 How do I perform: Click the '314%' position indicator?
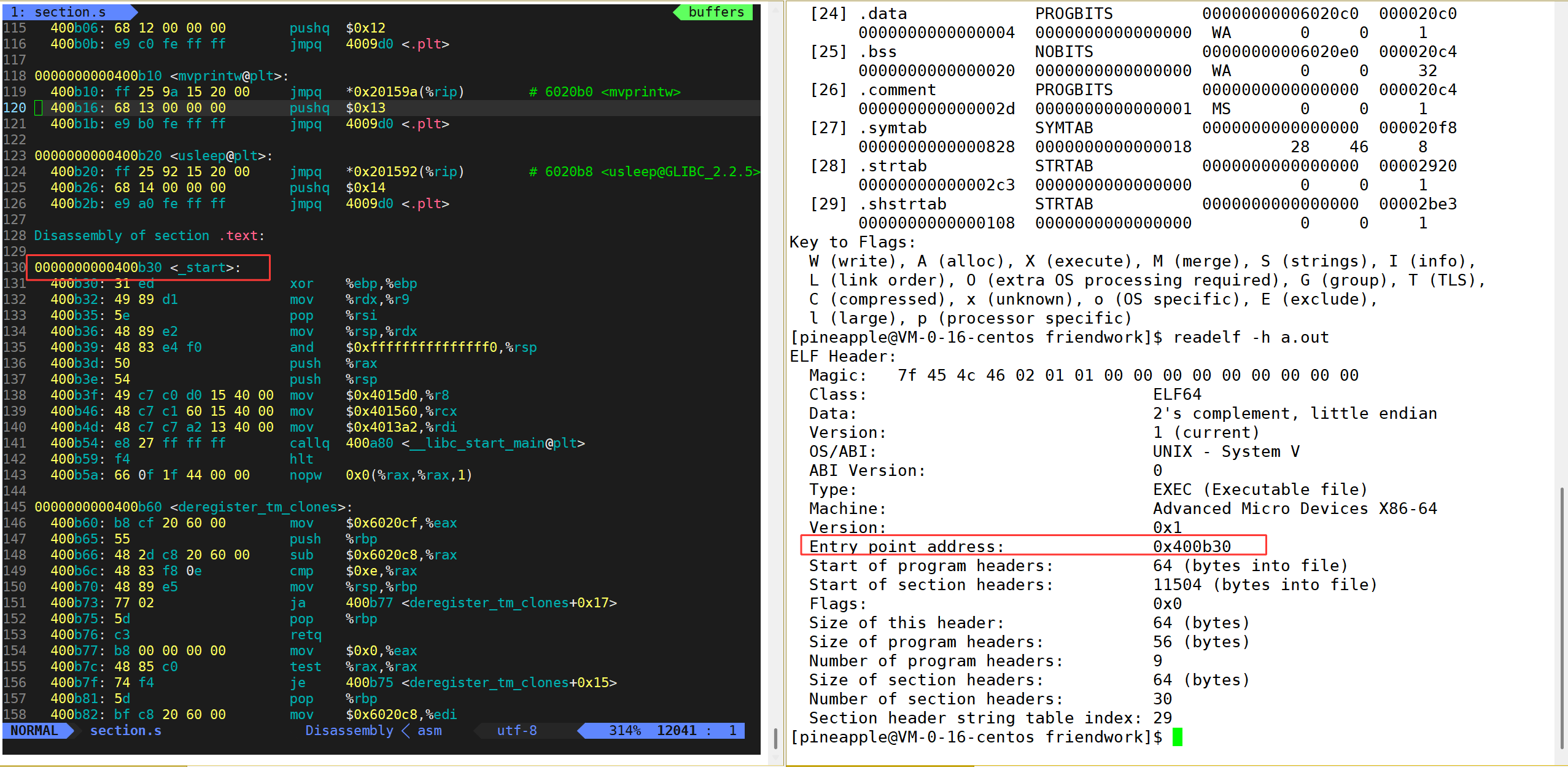point(625,730)
